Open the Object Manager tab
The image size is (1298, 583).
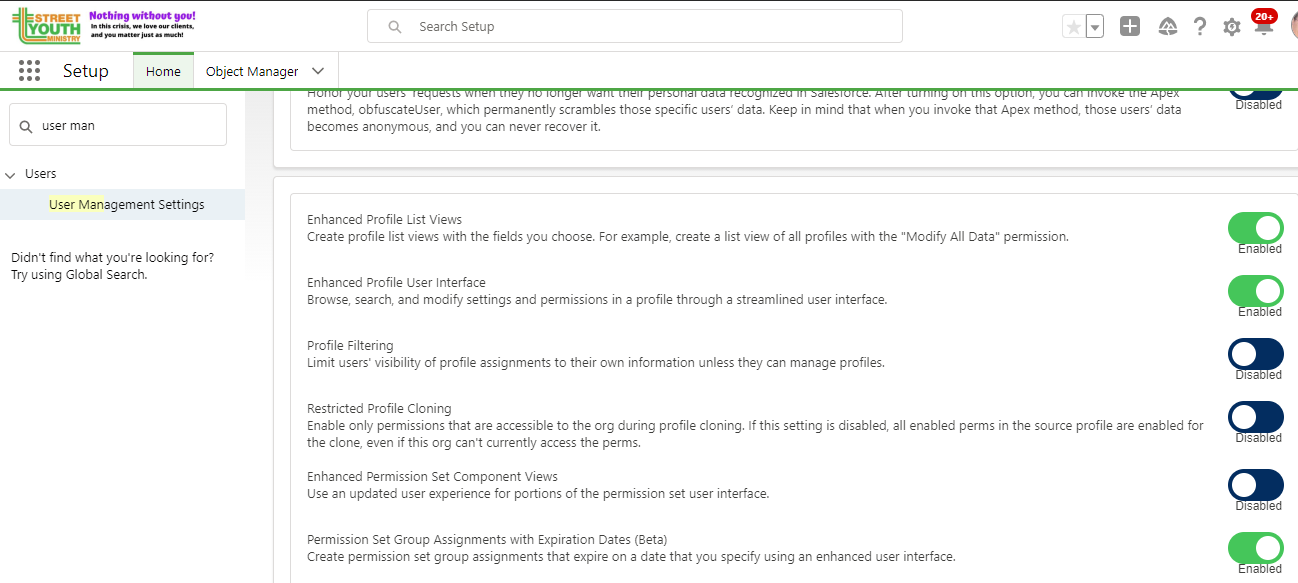click(x=252, y=71)
